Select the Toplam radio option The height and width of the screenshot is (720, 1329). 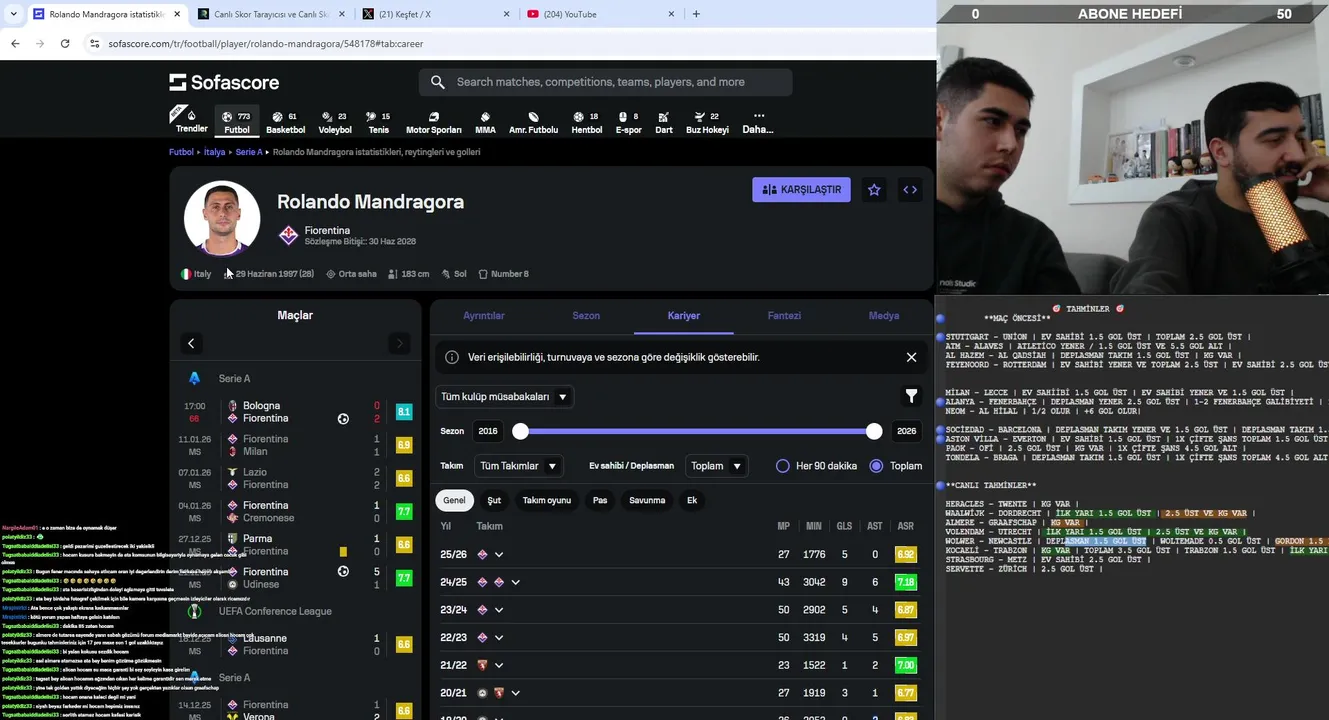click(x=876, y=466)
